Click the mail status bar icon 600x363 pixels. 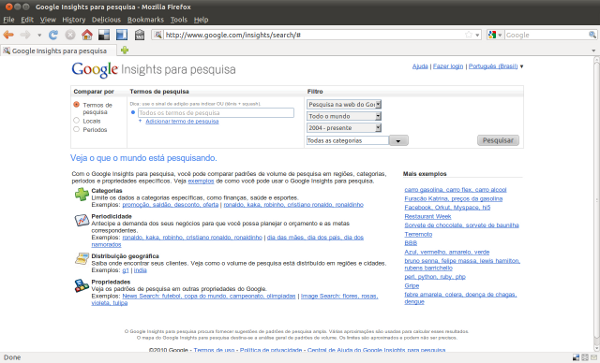593,357
